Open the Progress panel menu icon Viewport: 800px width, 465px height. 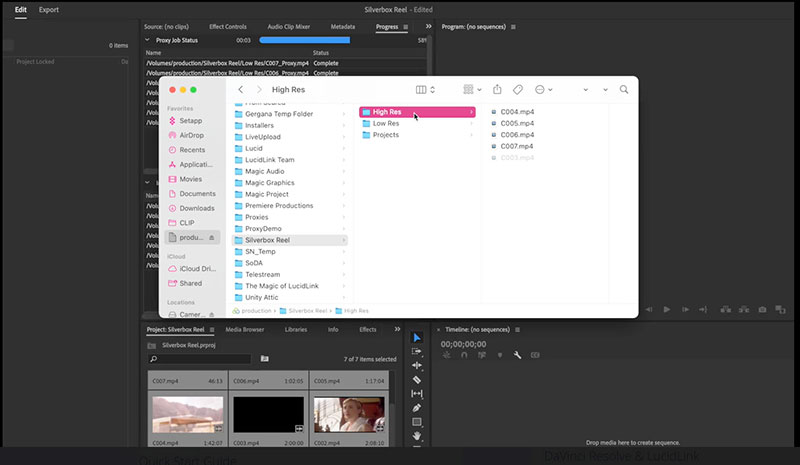[x=406, y=27]
